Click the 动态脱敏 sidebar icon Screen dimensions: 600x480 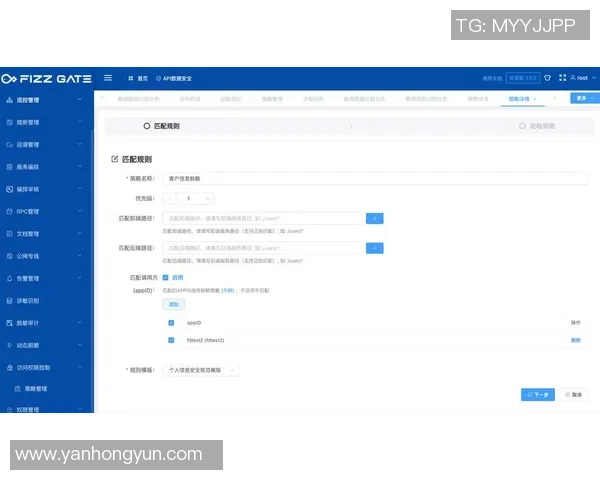click(x=10, y=345)
